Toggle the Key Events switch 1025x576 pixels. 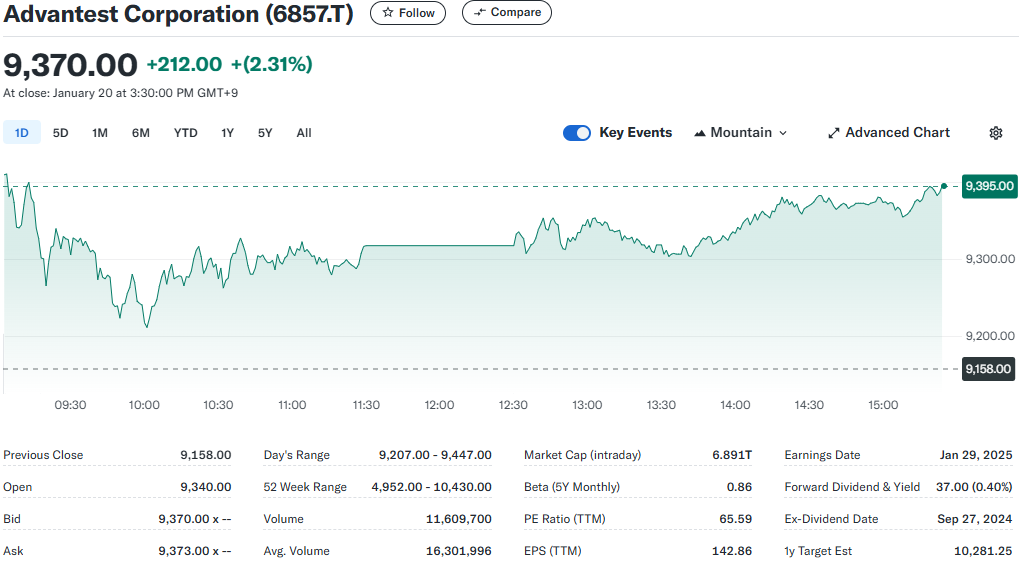tap(577, 133)
